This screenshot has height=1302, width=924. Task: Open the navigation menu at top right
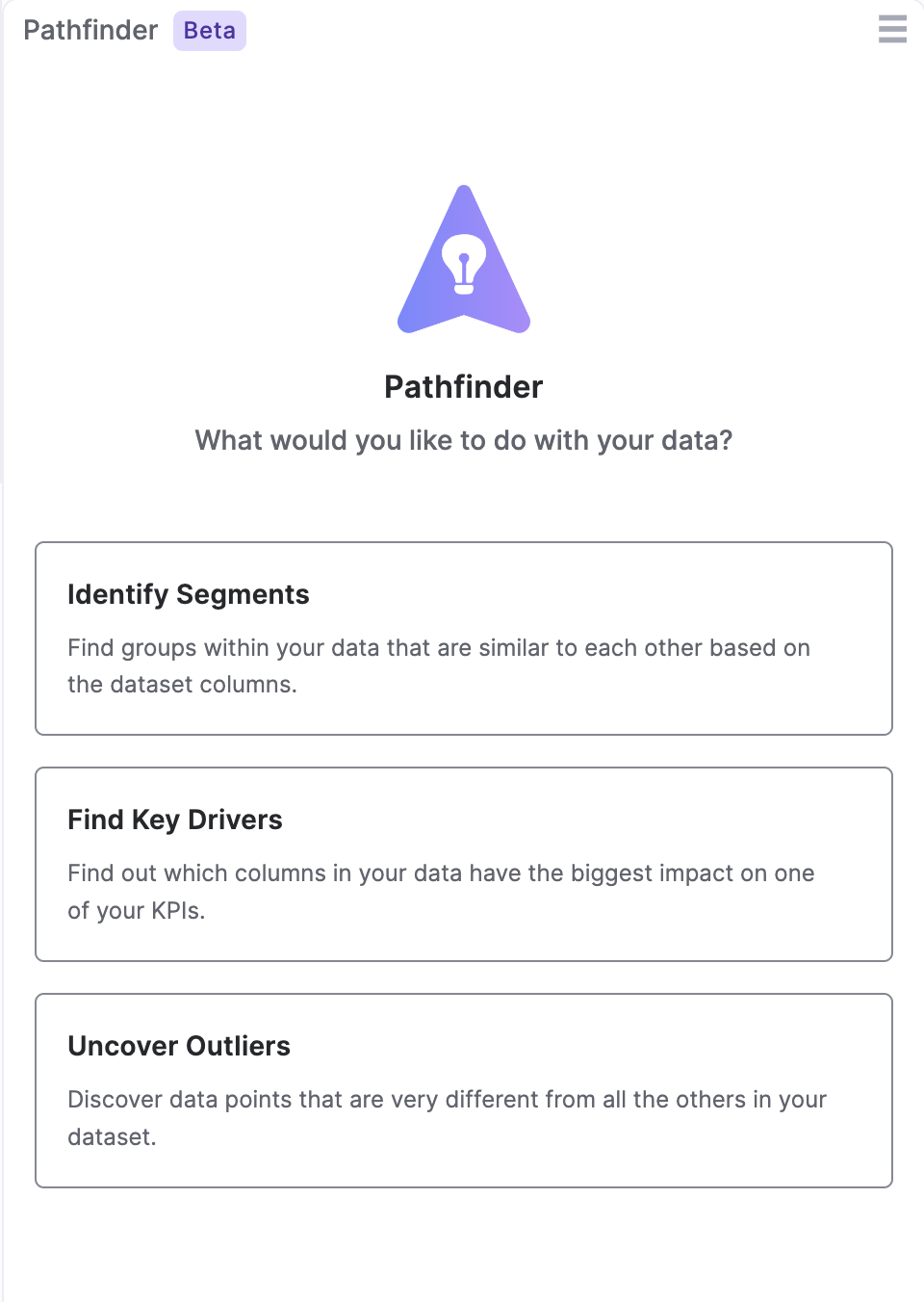point(892,30)
